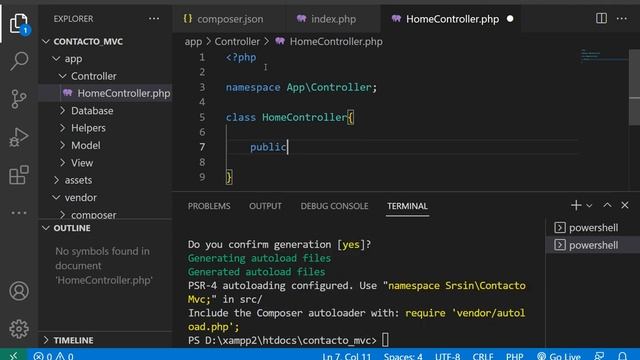Open the Problems panel tab

point(209,206)
